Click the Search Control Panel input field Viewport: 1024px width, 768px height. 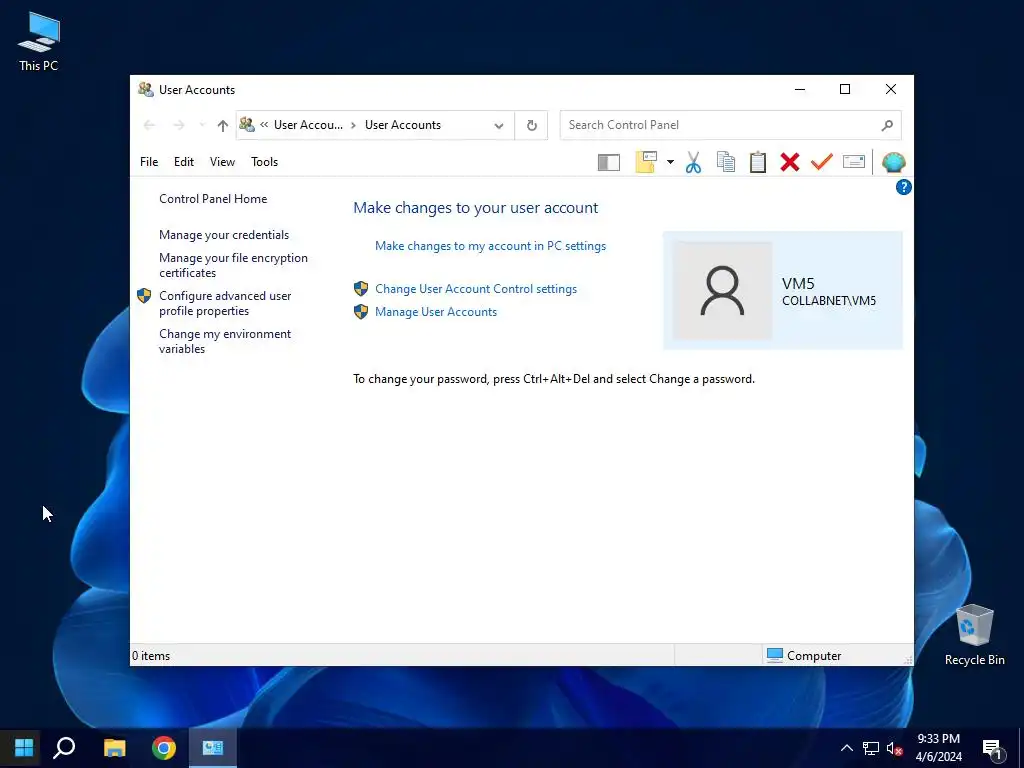pyautogui.click(x=730, y=125)
